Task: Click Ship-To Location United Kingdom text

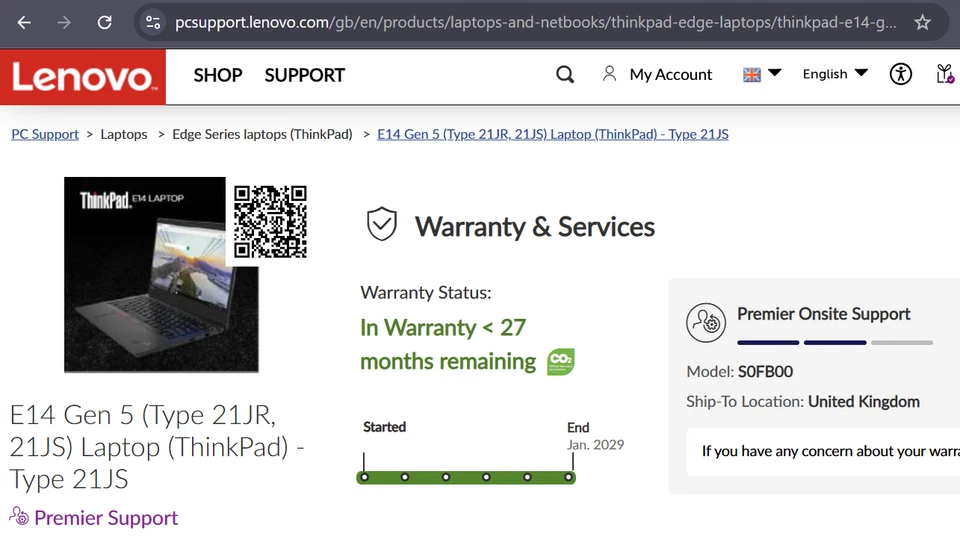Action: 803,402
